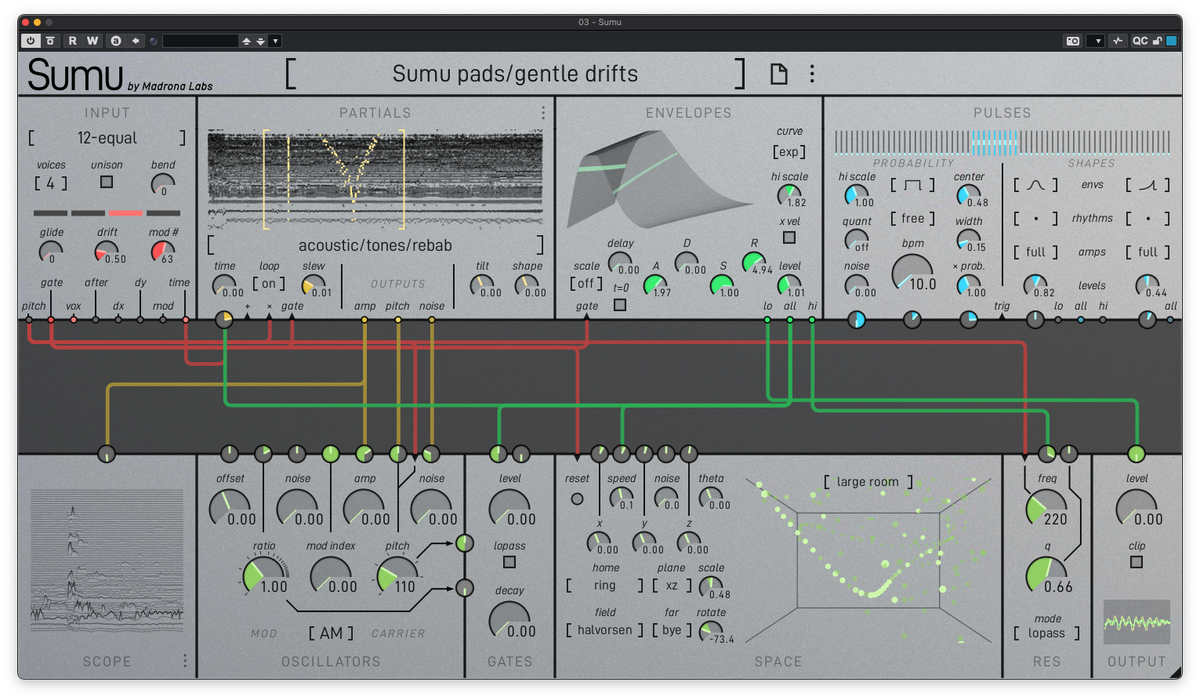
Task: Toggle the Gates lopass checkbox
Action: 509,562
